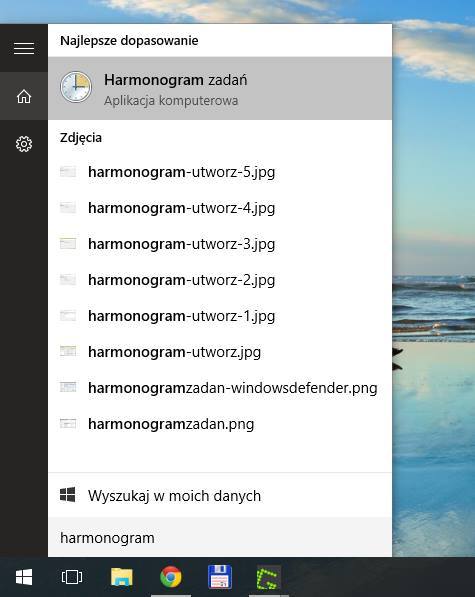
Task: Open Task View on the taskbar
Action: pyautogui.click(x=72, y=577)
